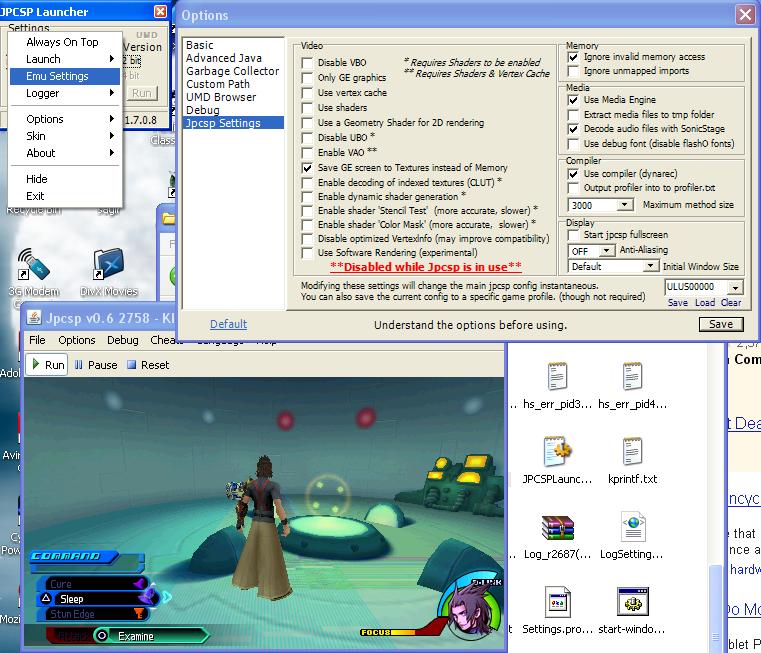Screen dimensions: 761x653
Task: Toggle Use vertex cache checkbox
Action: [307, 93]
